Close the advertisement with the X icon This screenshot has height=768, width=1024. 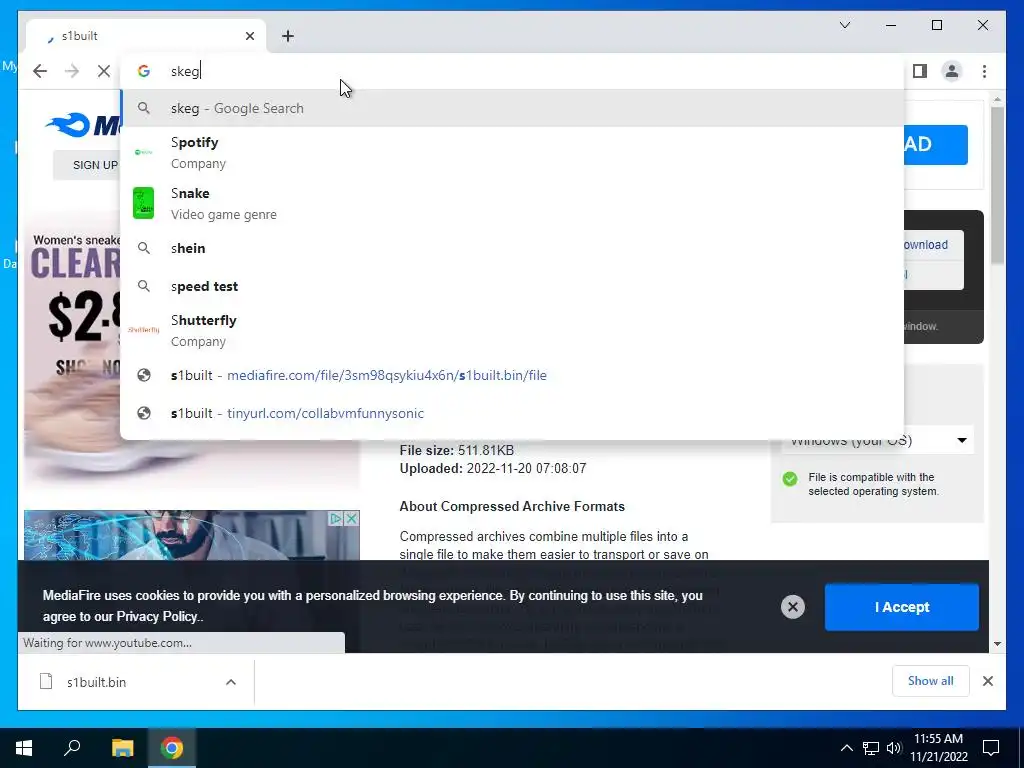tap(351, 519)
